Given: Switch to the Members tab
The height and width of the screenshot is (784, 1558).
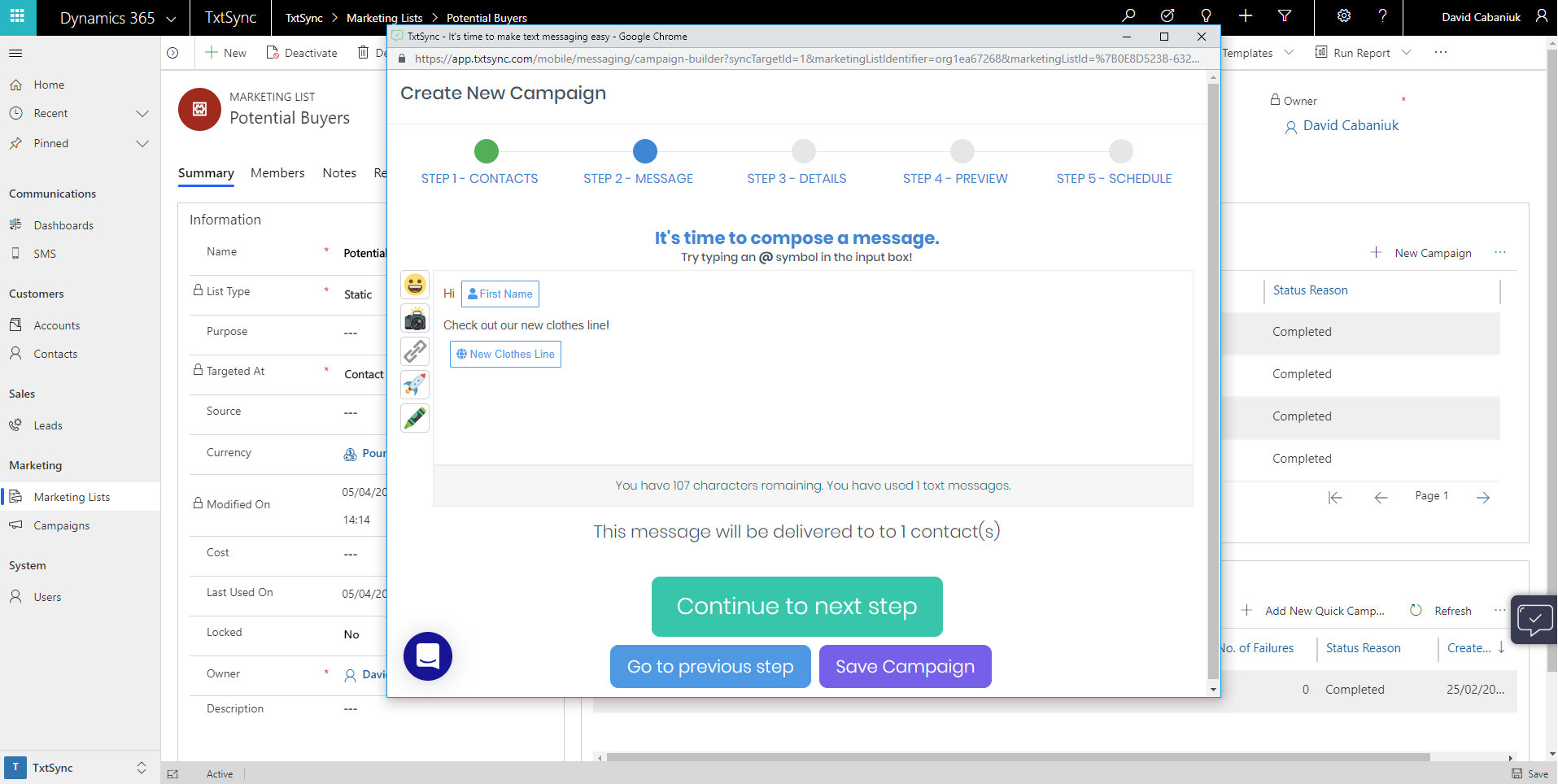Looking at the screenshot, I should point(277,173).
